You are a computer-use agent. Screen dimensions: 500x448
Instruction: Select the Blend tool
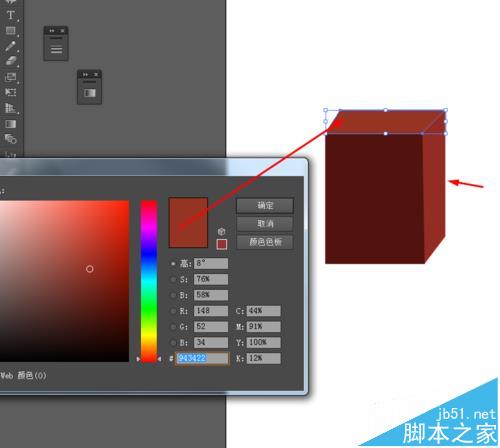coord(11,139)
